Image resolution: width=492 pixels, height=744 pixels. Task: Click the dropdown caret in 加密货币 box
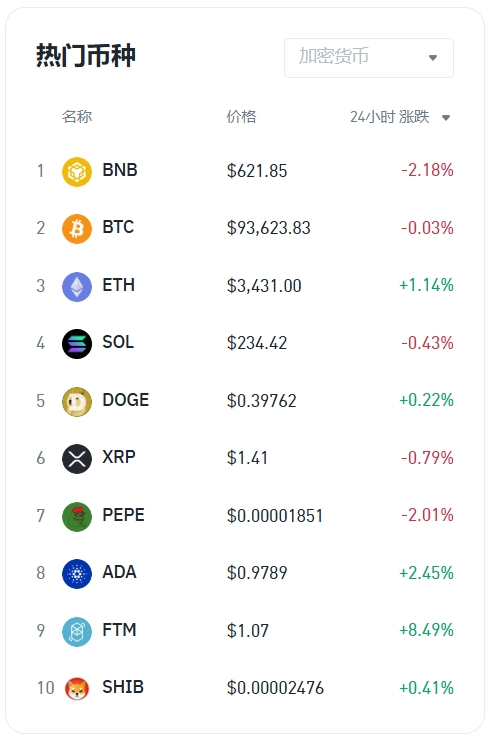point(433,58)
